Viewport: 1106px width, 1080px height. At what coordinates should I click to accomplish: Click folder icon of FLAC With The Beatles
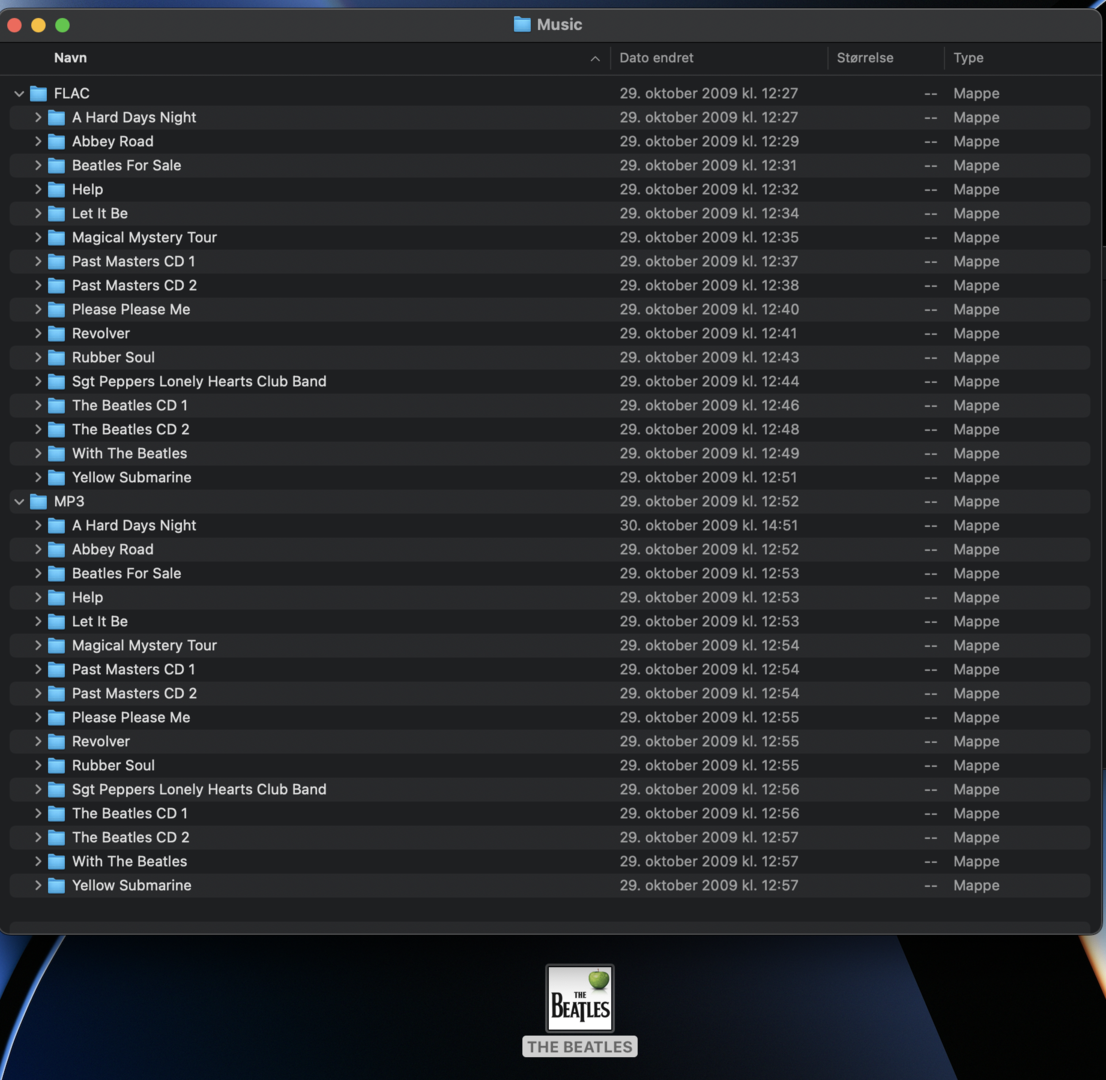(56, 454)
